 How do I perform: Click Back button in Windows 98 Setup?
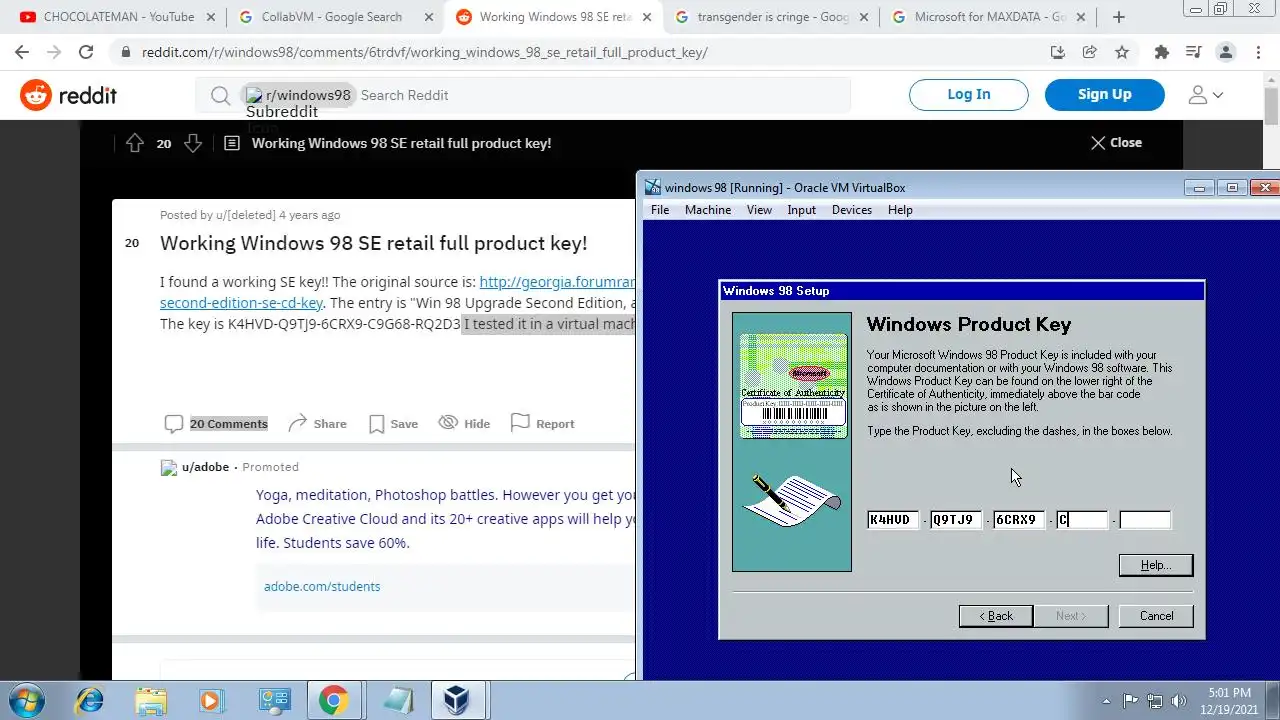click(996, 616)
